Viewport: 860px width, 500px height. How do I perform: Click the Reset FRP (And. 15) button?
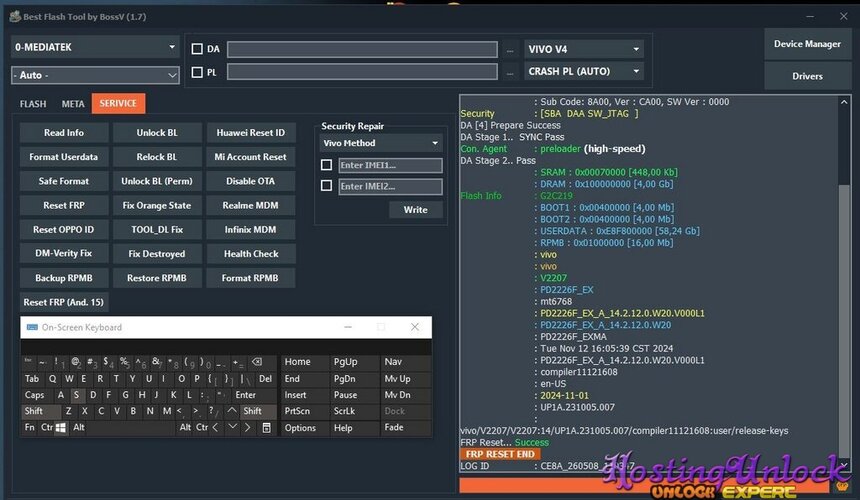[x=64, y=302]
